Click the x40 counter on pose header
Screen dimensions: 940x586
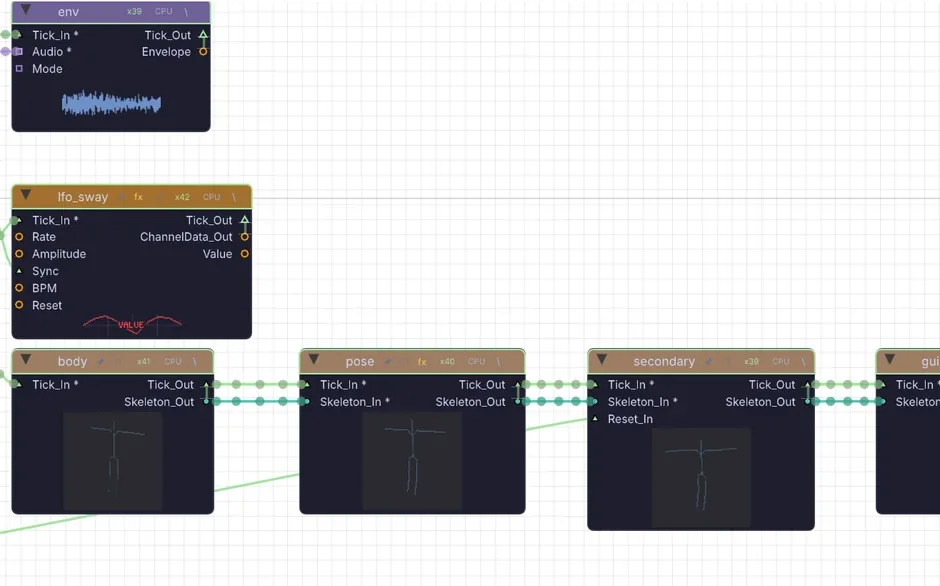[447, 362]
